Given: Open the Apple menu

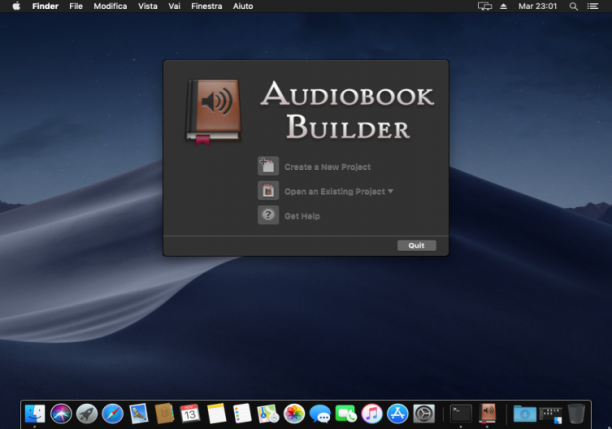Looking at the screenshot, I should (16, 6).
